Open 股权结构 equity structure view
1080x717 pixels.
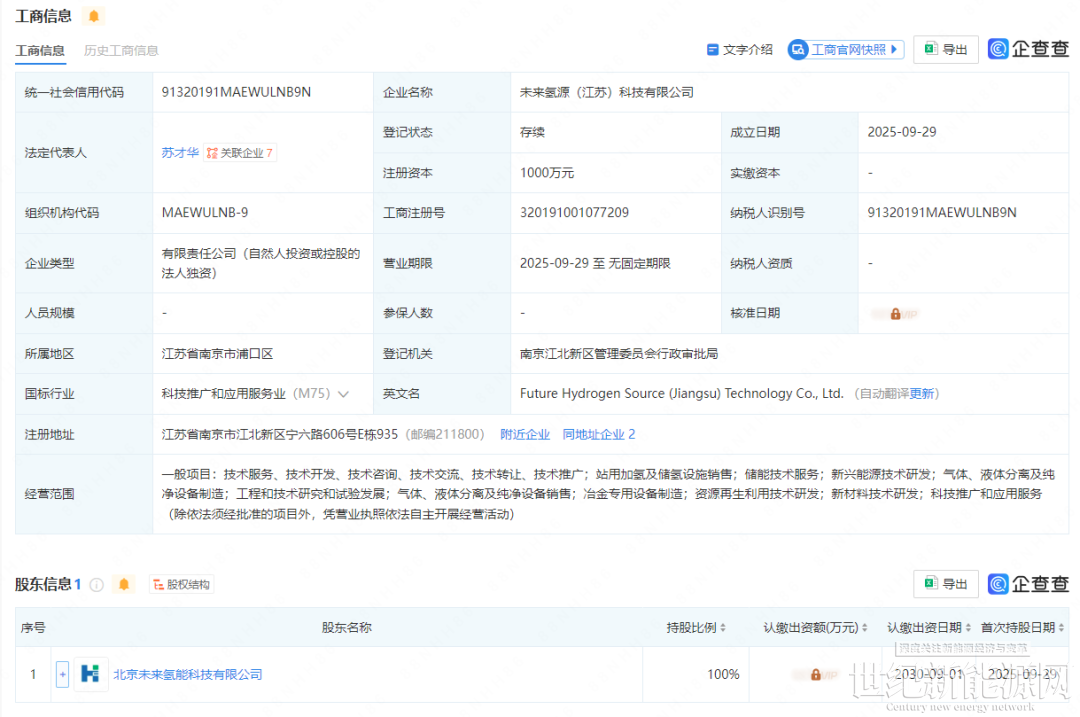[181, 585]
